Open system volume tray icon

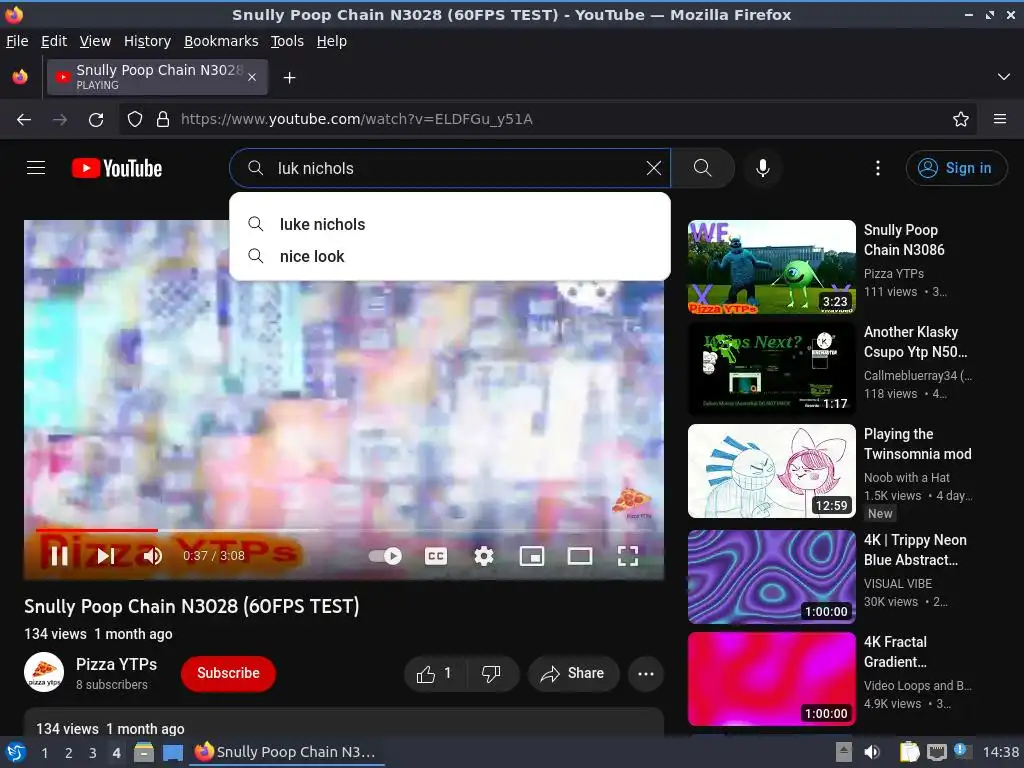pyautogui.click(x=872, y=752)
